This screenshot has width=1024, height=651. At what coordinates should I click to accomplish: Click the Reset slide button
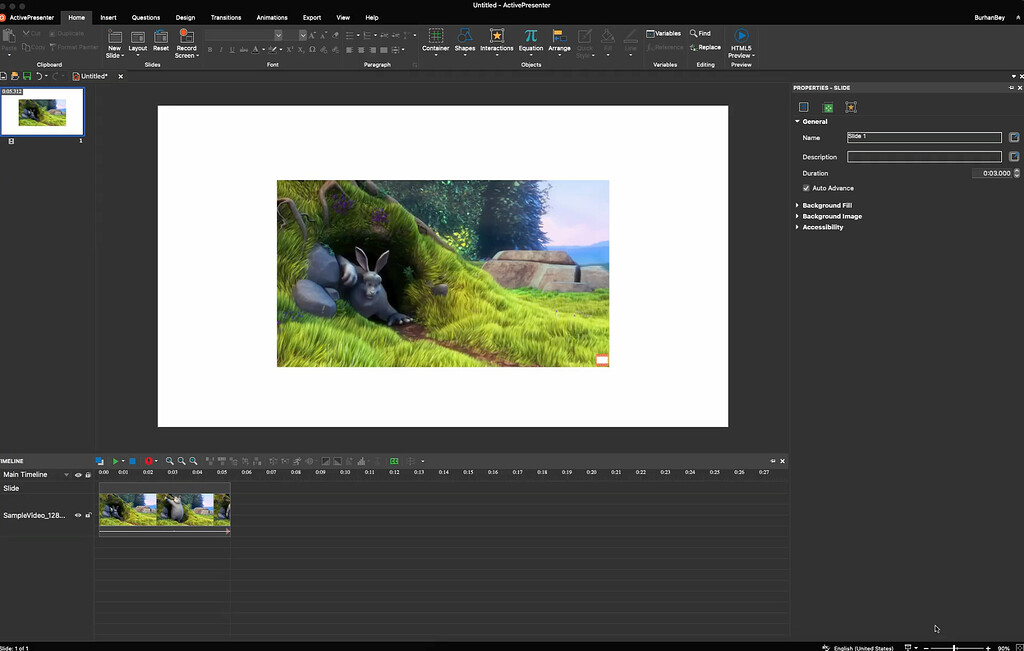(x=161, y=41)
